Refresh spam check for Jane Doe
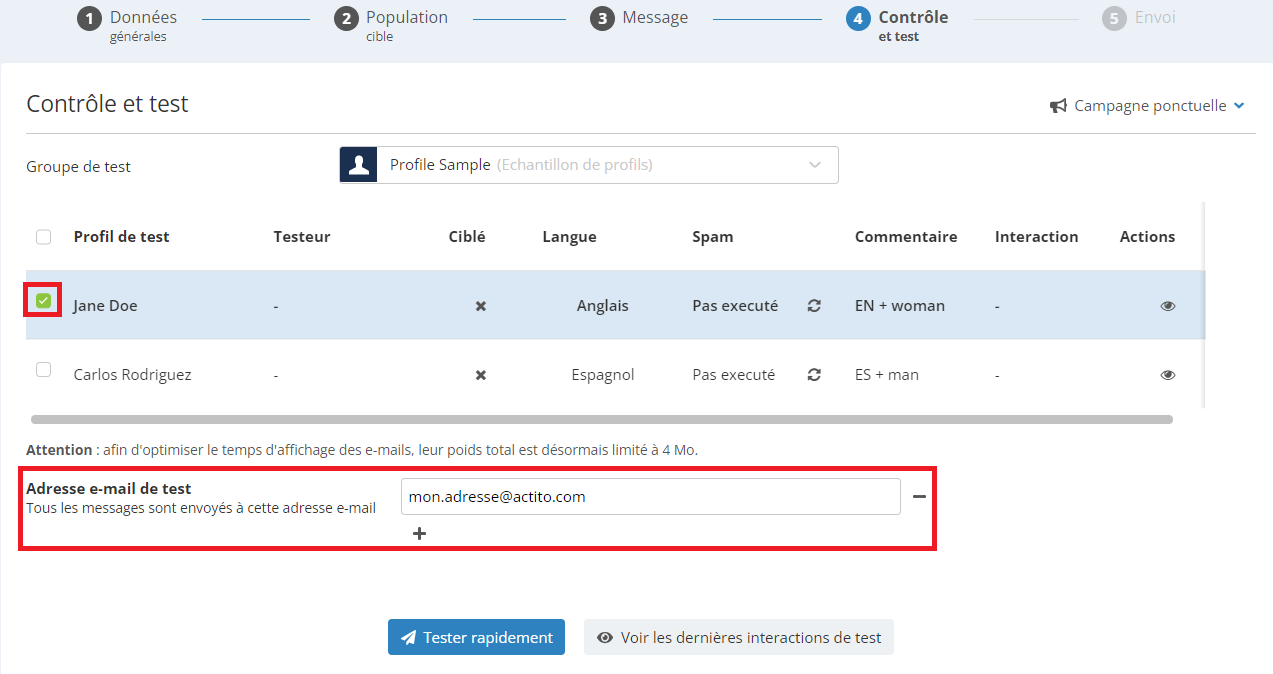This screenshot has height=674, width=1273. tap(814, 306)
